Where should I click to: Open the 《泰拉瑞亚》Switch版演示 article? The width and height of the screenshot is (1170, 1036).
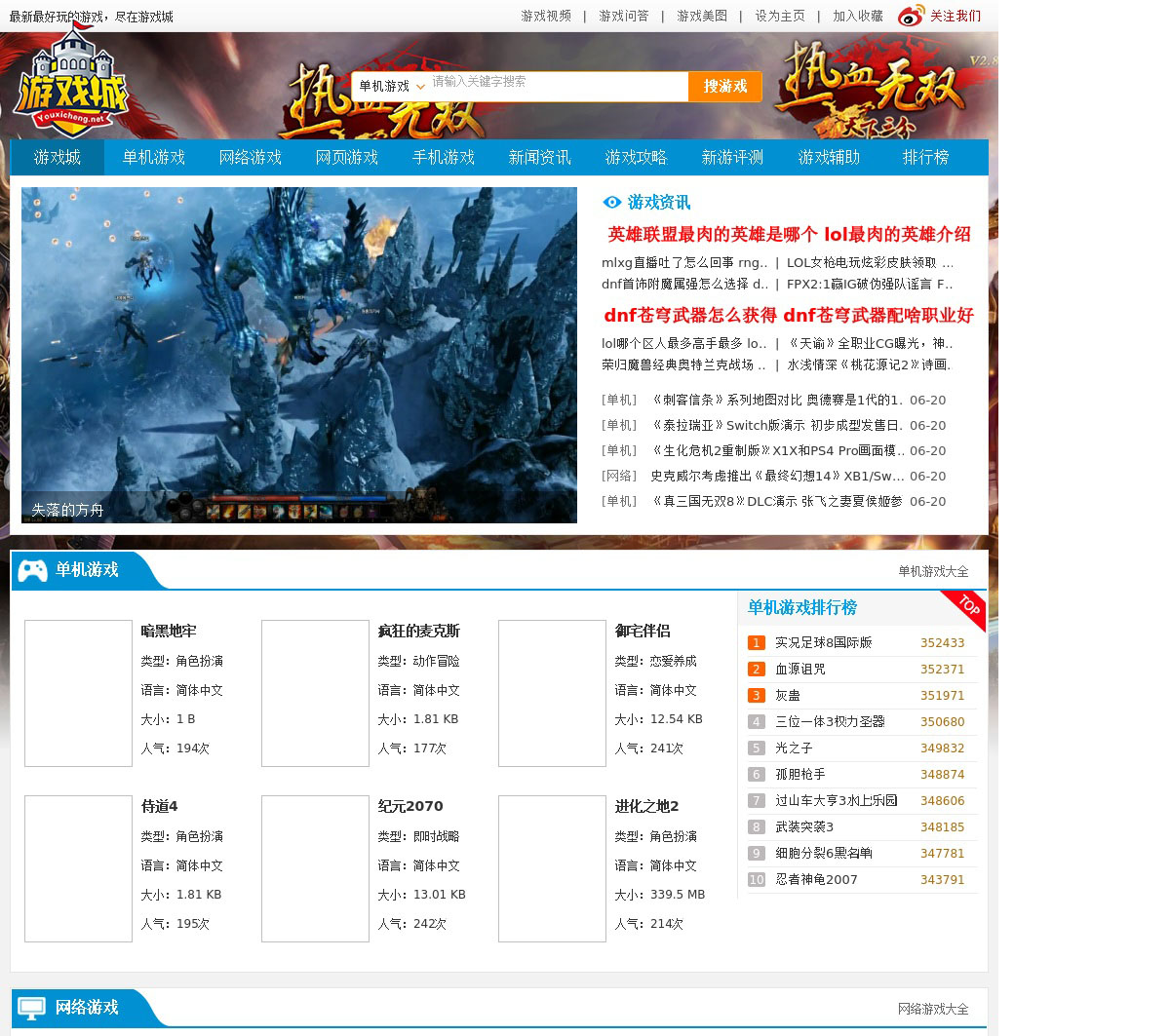pyautogui.click(x=777, y=425)
